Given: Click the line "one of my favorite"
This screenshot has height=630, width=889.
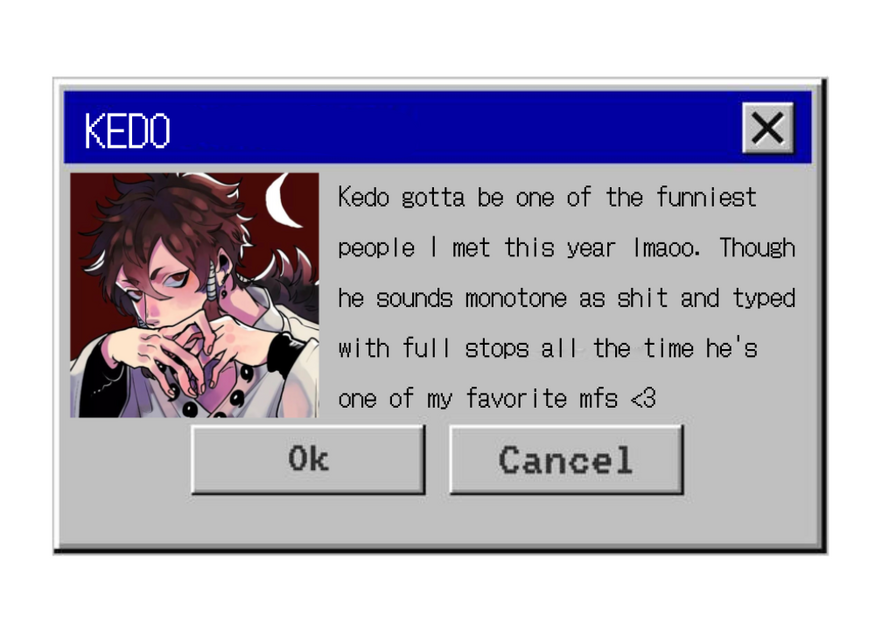Looking at the screenshot, I should tap(452, 399).
